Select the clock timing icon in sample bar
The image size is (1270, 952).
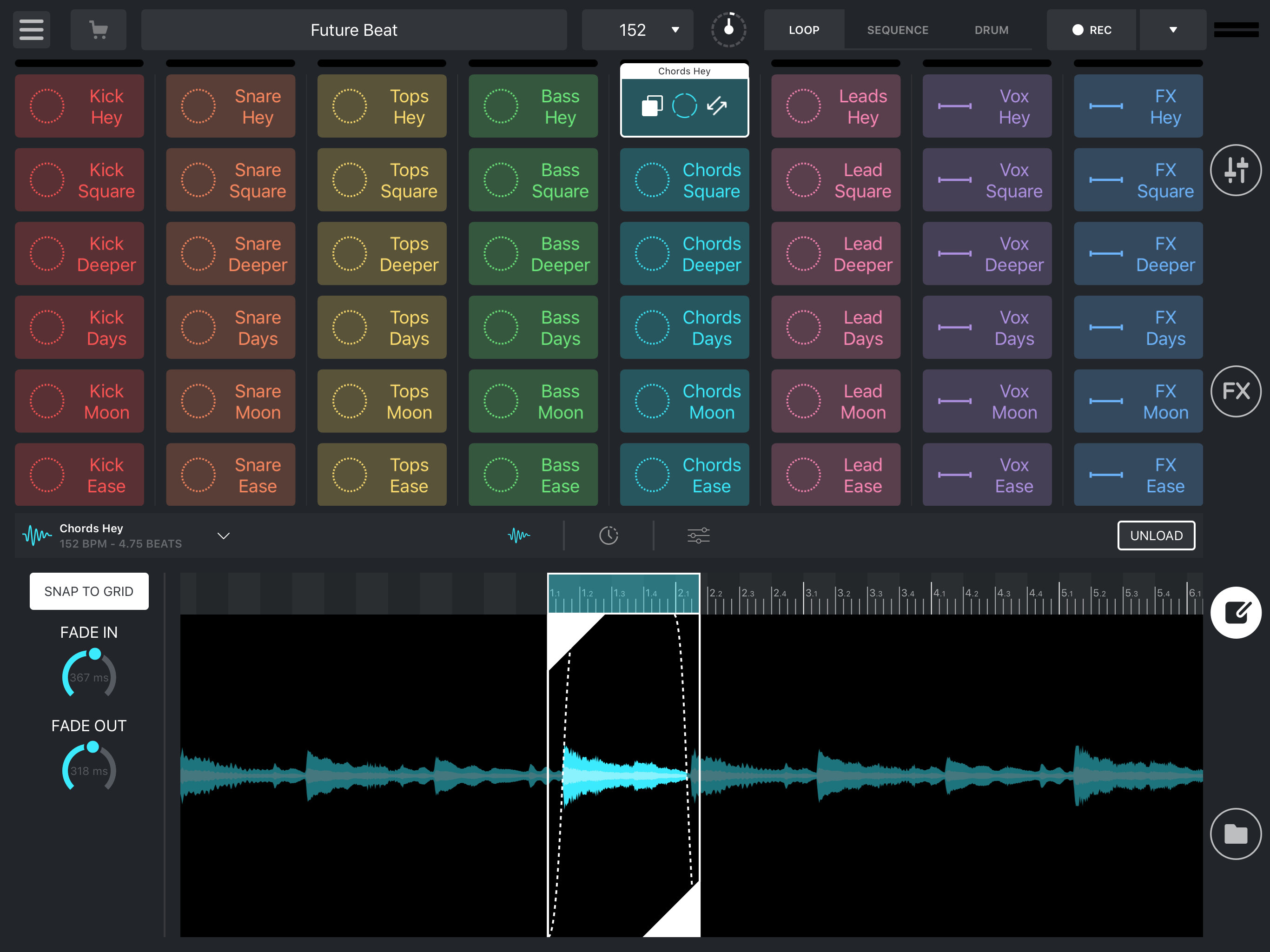point(609,535)
